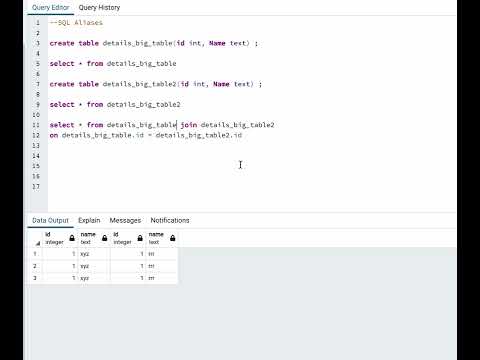Click 'details_big_table2.id' on line 12

click(199, 135)
